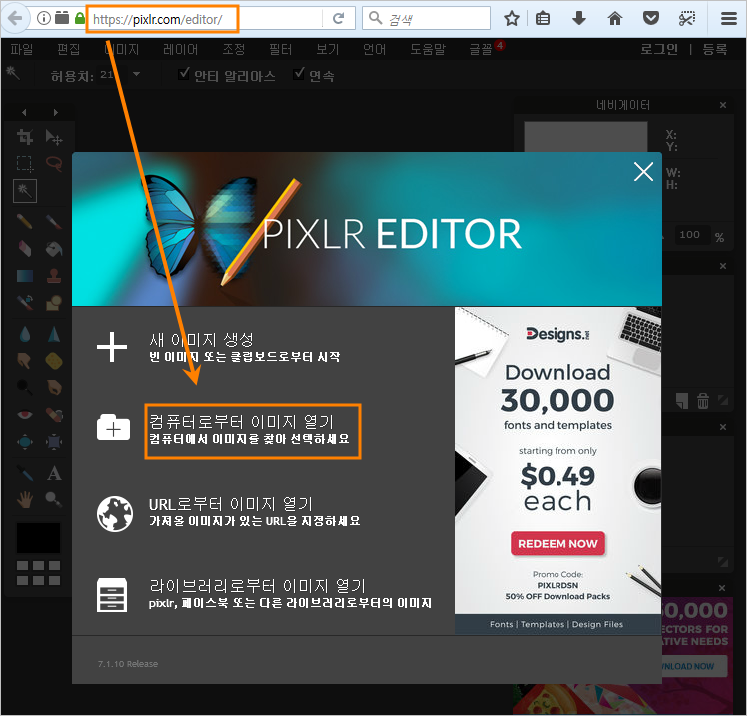Screen dimensions: 747x716
Task: Select the Pencil tool
Action: [x=25, y=222]
